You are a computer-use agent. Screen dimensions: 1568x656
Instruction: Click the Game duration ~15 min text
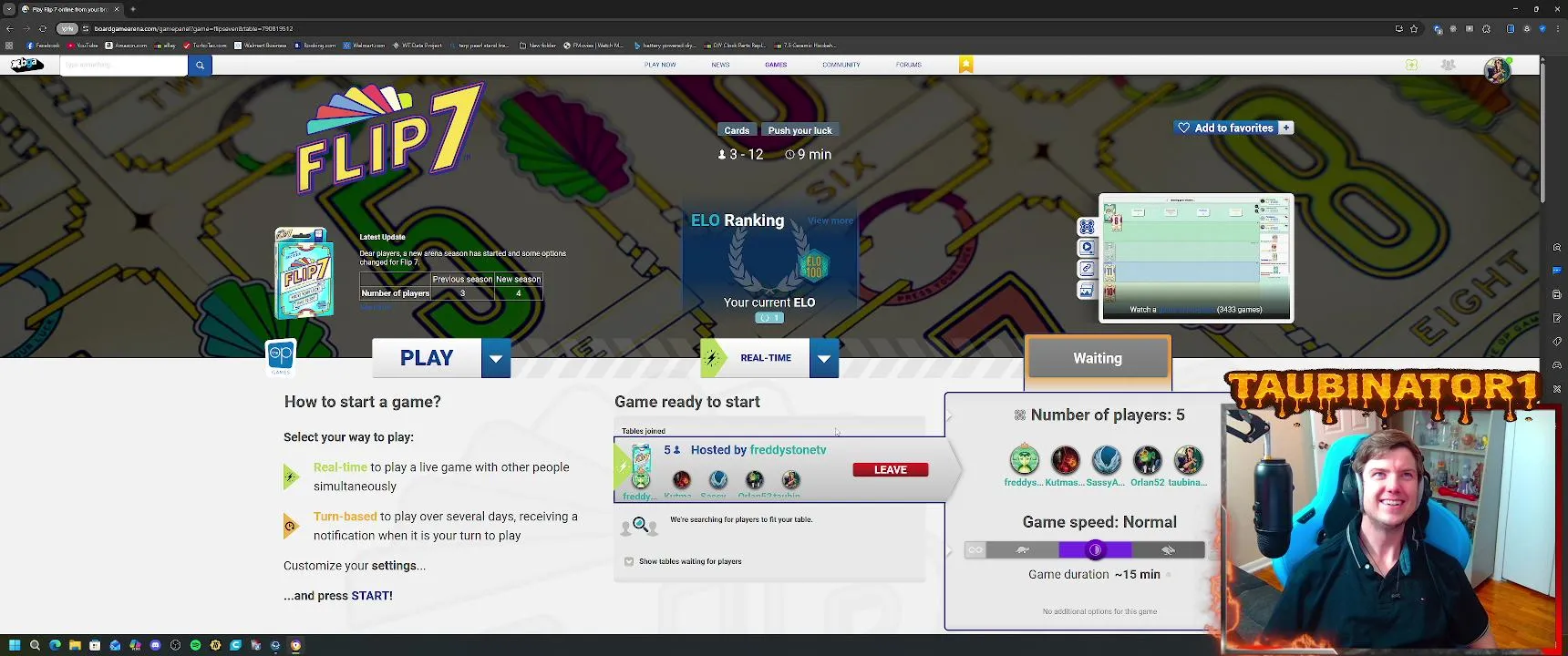click(1094, 575)
